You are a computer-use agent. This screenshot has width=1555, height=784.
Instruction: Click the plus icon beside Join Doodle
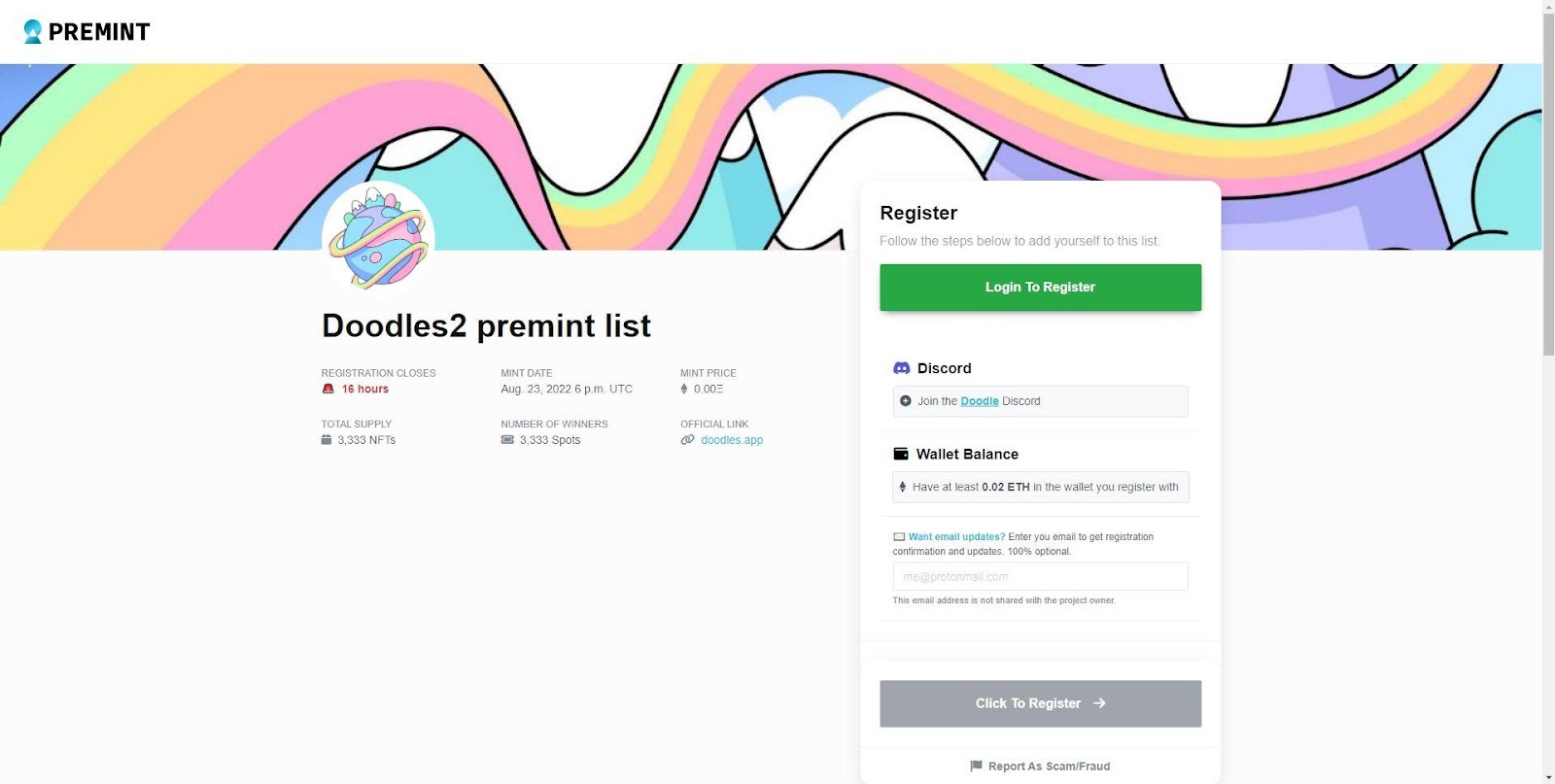click(x=906, y=401)
